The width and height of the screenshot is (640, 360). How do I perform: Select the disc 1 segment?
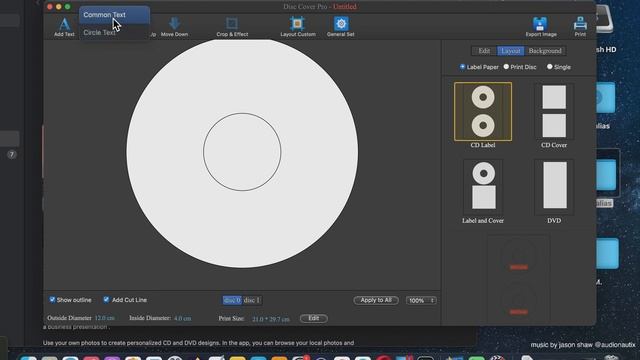(x=251, y=300)
